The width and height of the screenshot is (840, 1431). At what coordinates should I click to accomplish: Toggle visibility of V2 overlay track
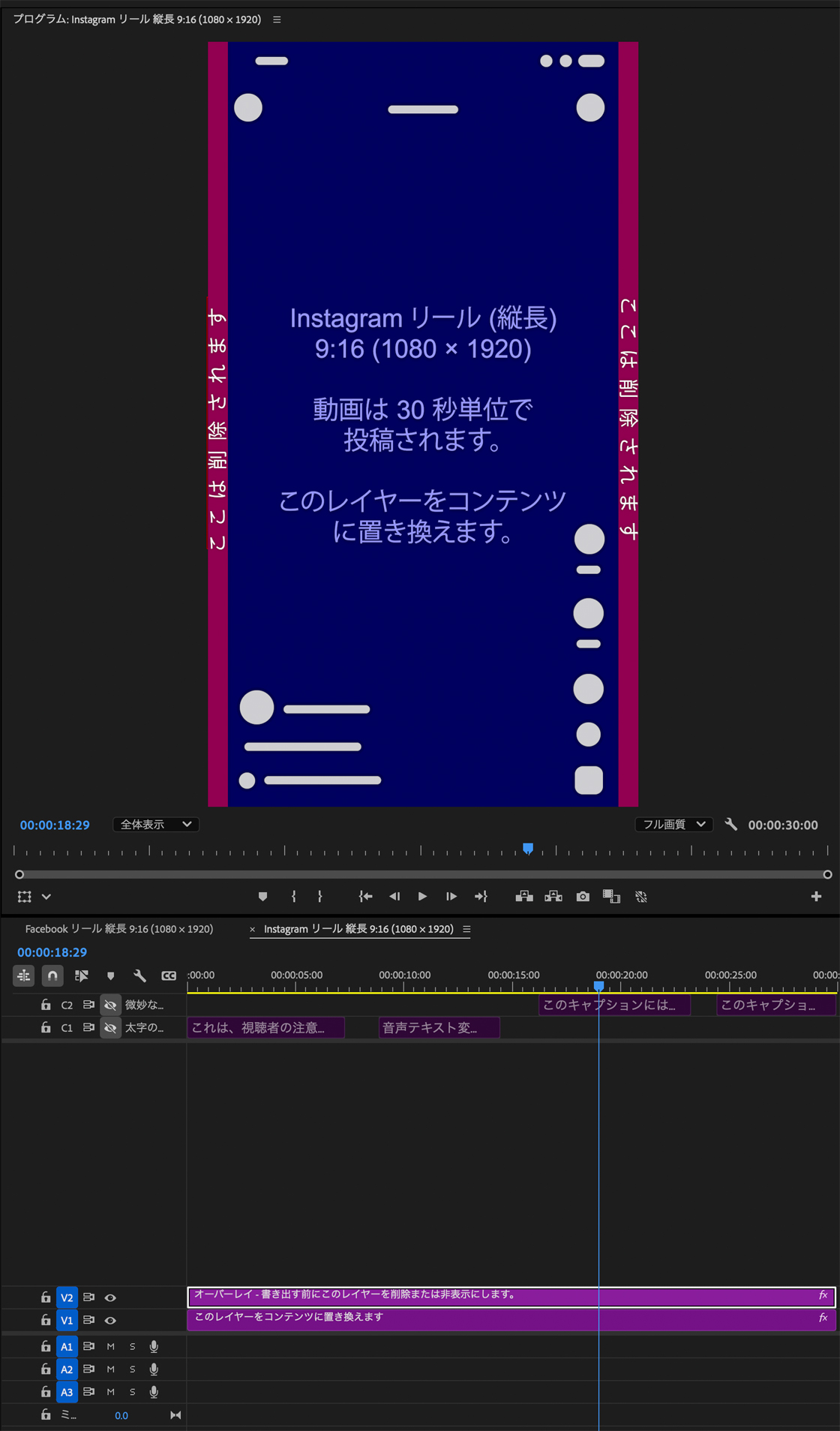(x=110, y=1297)
